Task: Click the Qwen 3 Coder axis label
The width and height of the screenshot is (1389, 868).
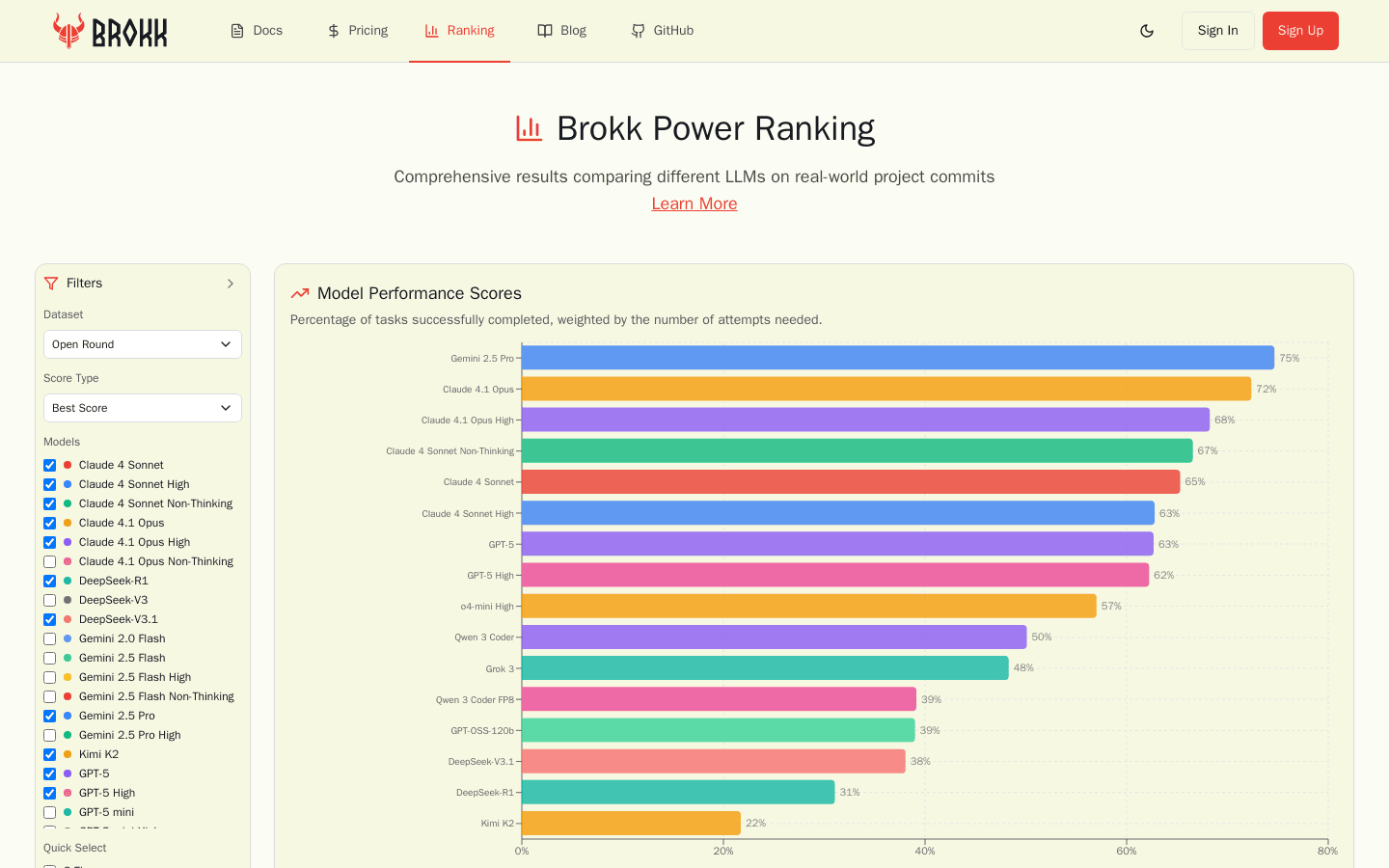Action: tap(484, 637)
